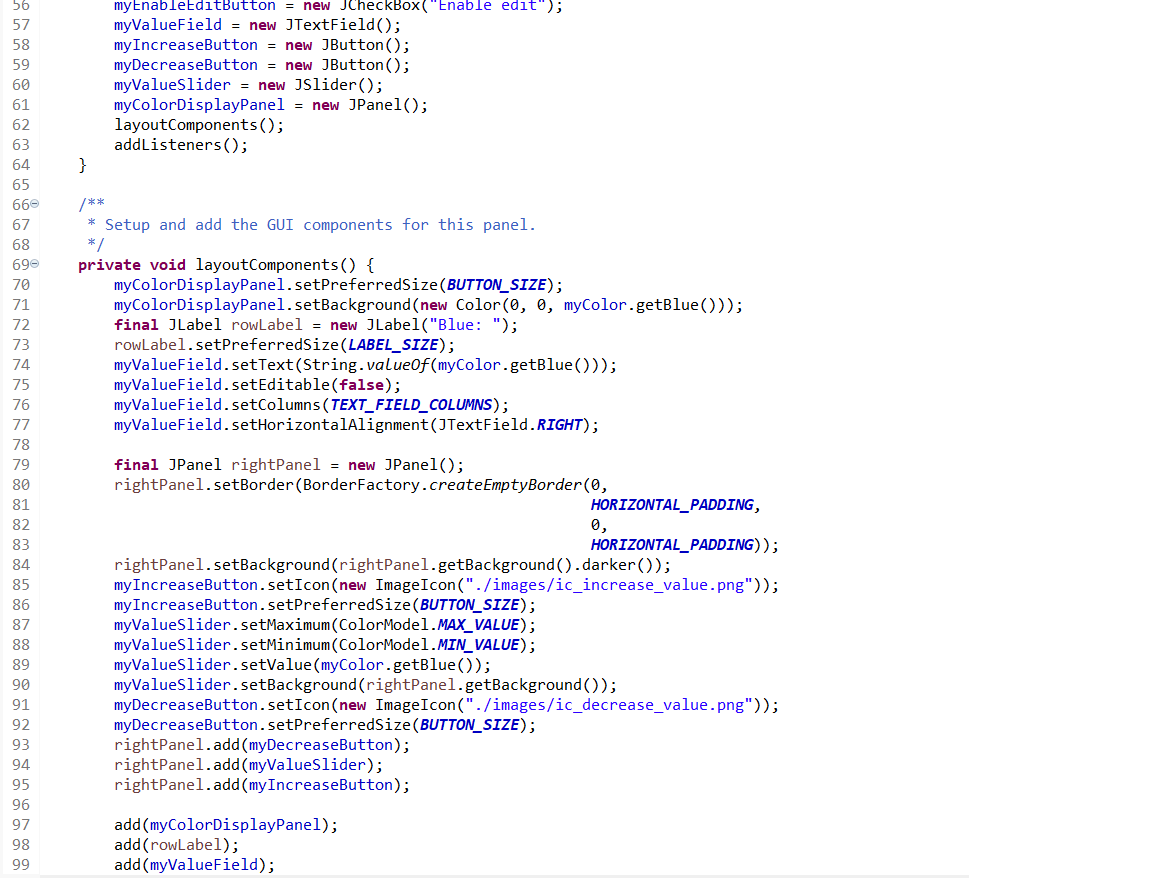Screen dimensions: 1152x878
Task: Click 'add(myValueField);' on line 99
Action: [195, 865]
